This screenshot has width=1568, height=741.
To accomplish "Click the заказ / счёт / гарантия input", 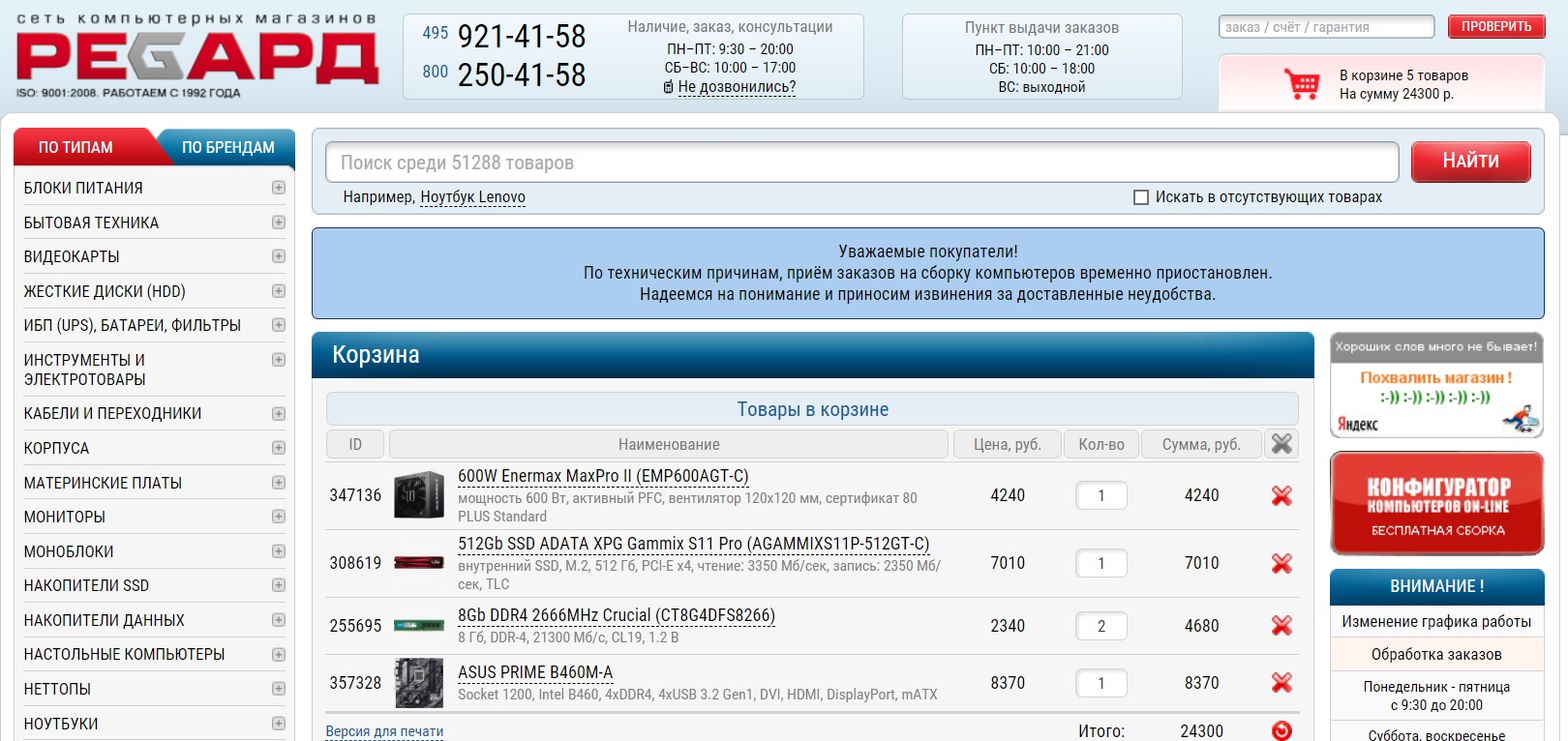I will (1326, 27).
